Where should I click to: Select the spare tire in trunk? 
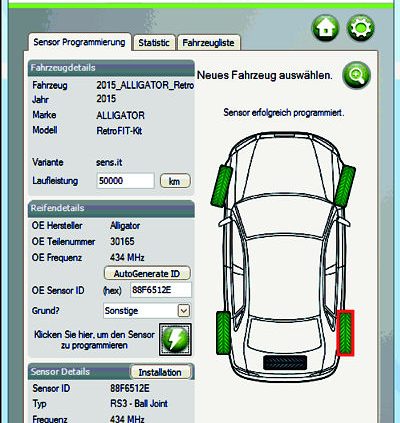285,363
